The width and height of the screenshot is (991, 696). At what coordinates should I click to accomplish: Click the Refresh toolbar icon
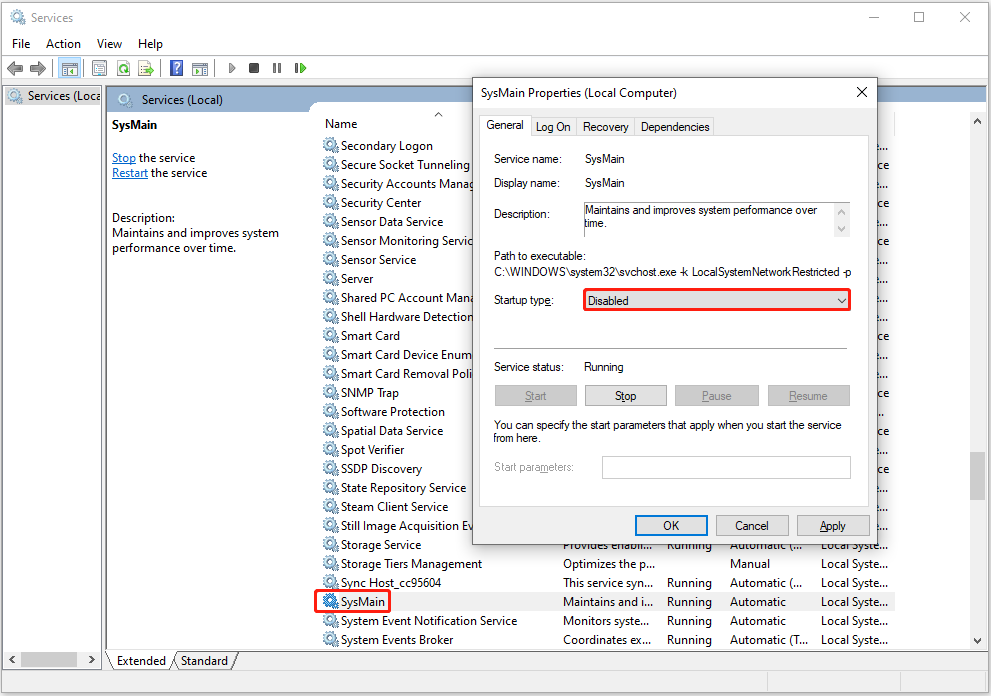123,68
